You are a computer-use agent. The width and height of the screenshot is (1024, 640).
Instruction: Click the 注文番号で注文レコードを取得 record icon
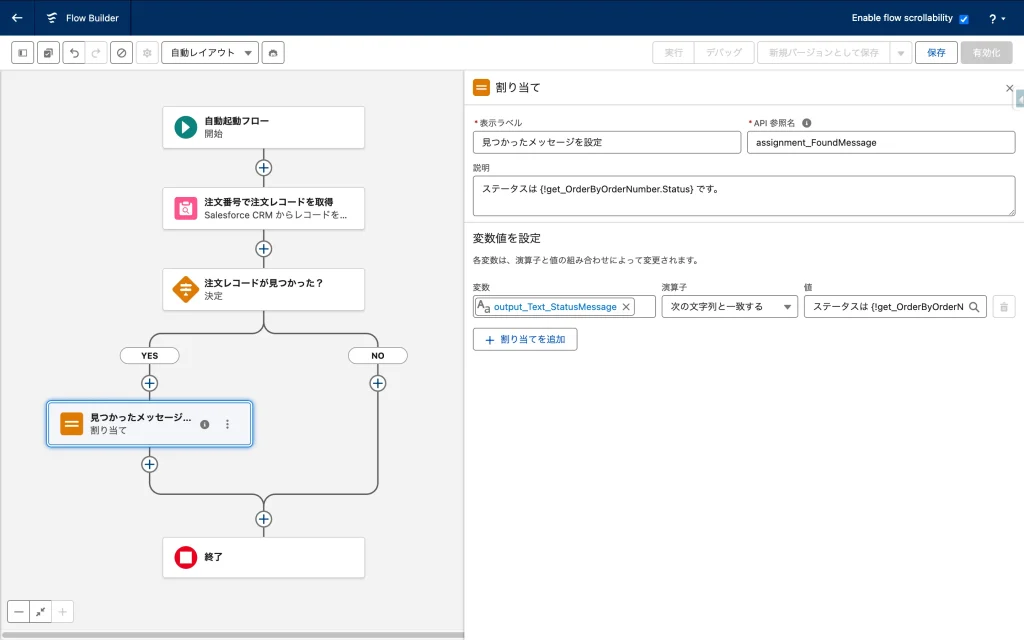(186, 208)
